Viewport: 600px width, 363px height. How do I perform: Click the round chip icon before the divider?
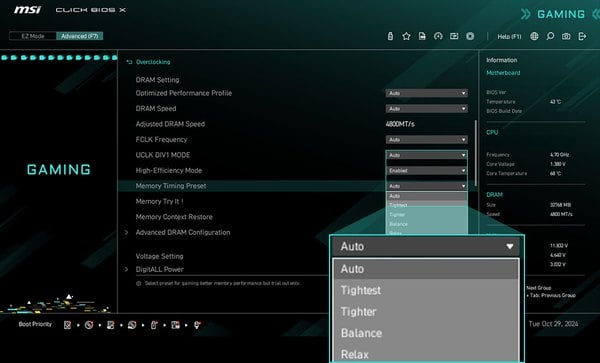pos(470,36)
